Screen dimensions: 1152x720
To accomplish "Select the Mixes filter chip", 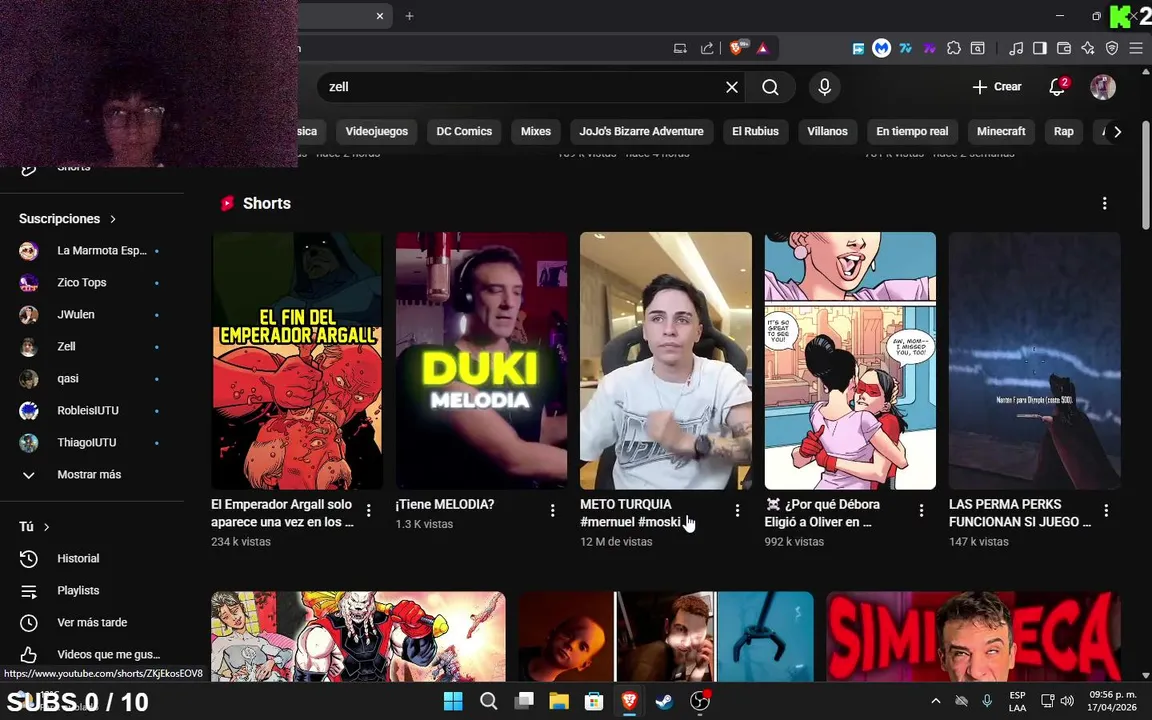I will click(x=536, y=132).
